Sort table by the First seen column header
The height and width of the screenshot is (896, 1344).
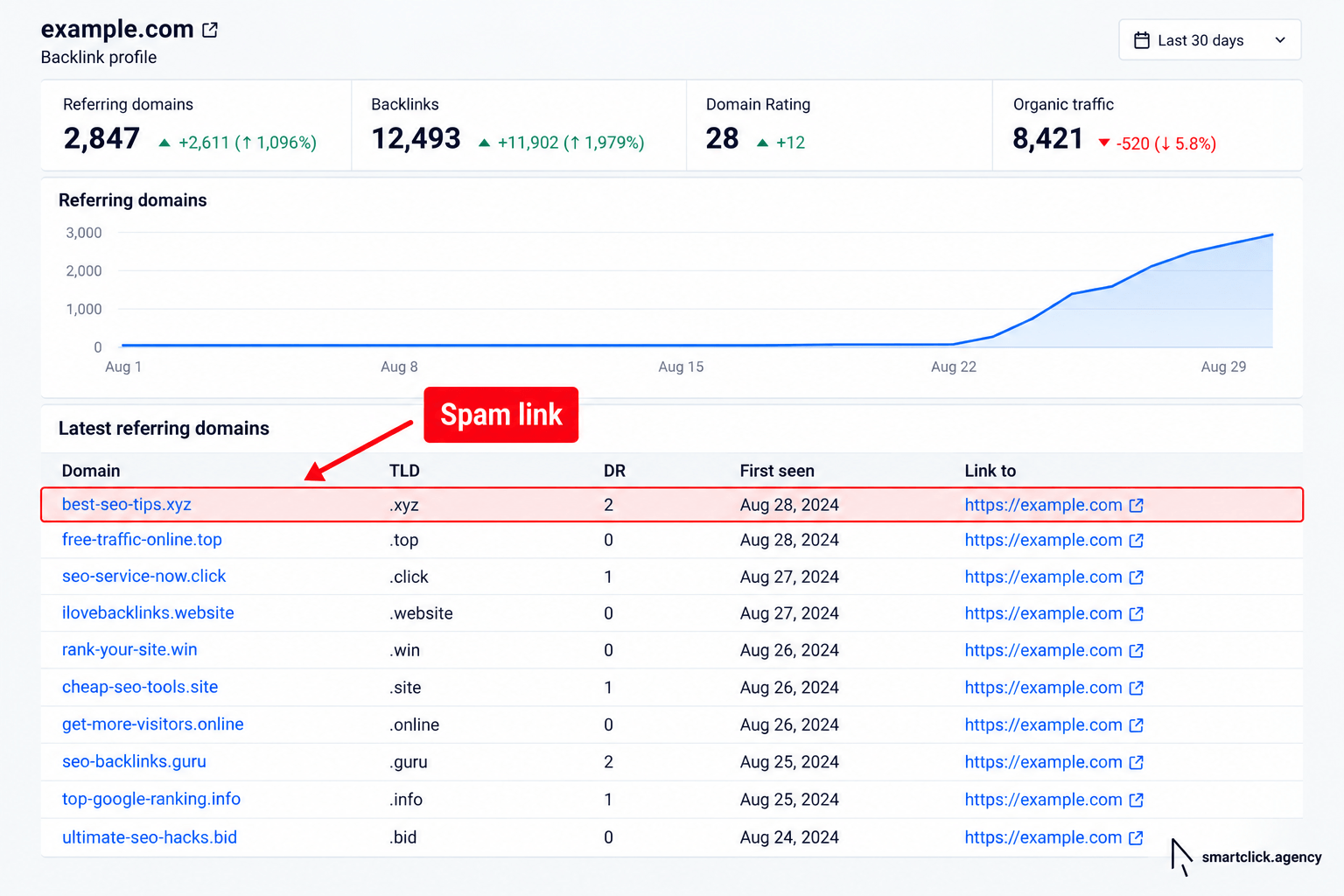(777, 471)
